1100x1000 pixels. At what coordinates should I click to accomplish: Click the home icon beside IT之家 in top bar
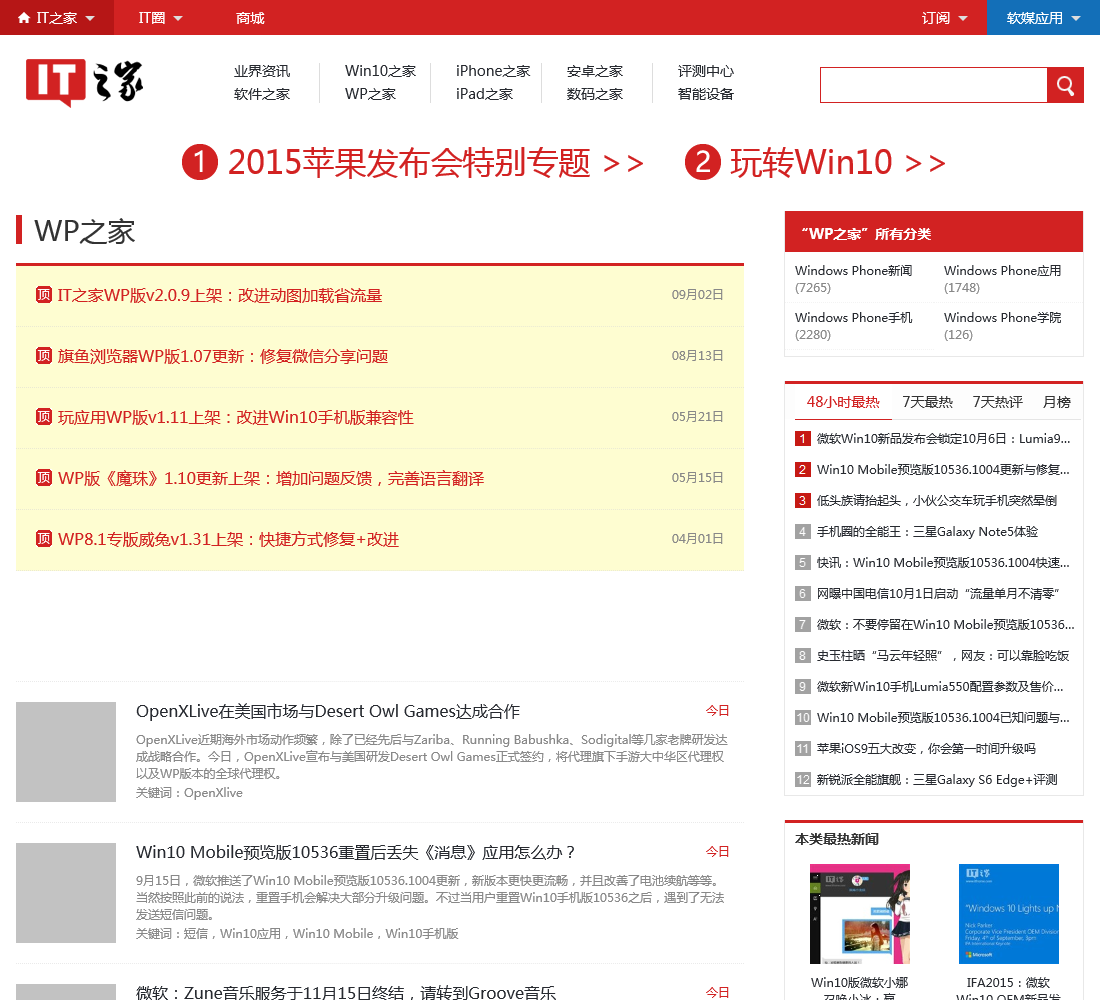pos(24,18)
